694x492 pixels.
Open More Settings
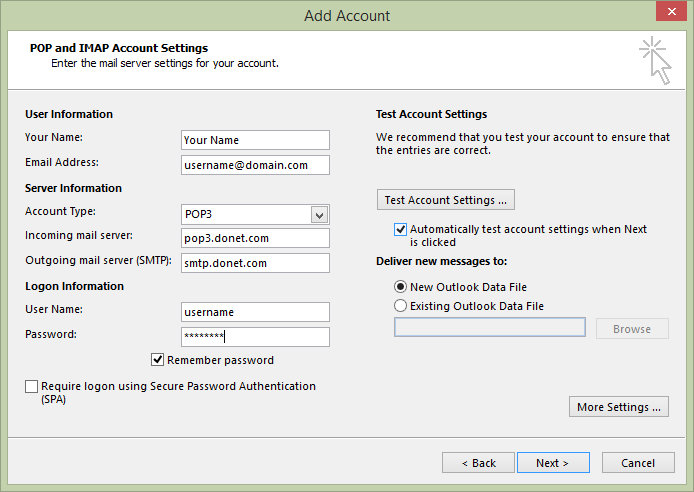pos(619,407)
